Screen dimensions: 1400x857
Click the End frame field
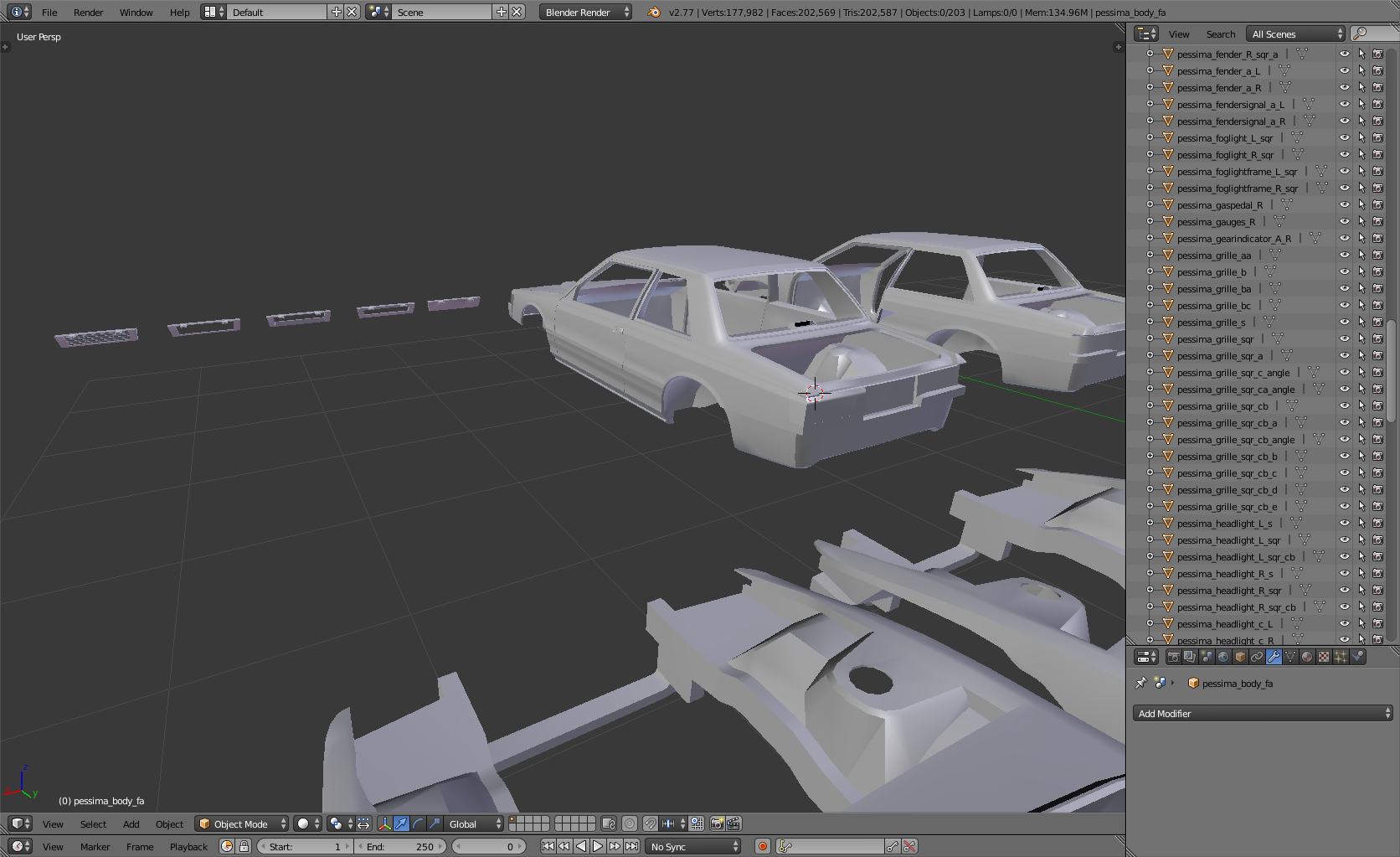pyautogui.click(x=400, y=847)
